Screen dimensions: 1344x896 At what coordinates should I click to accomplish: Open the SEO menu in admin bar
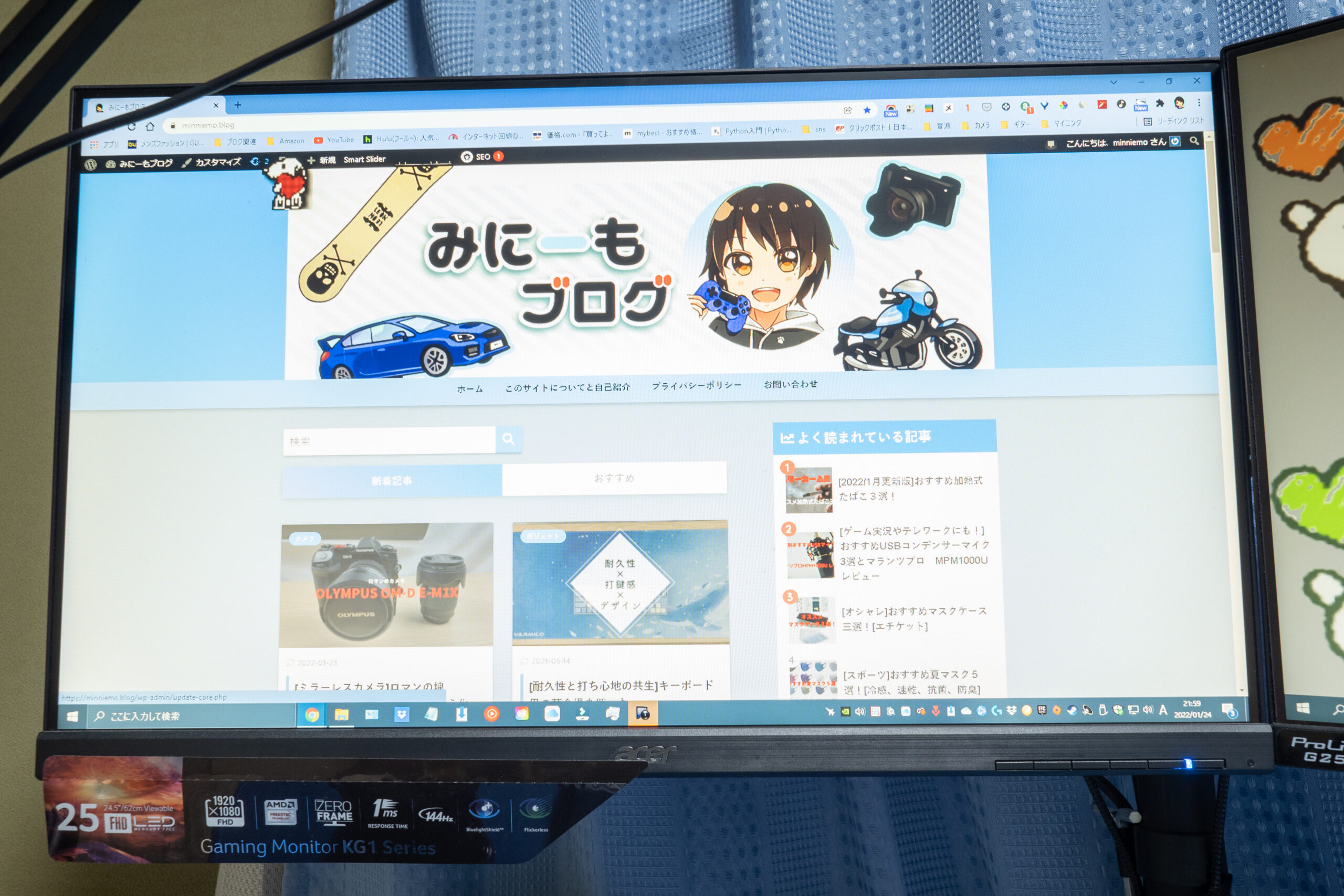point(482,156)
